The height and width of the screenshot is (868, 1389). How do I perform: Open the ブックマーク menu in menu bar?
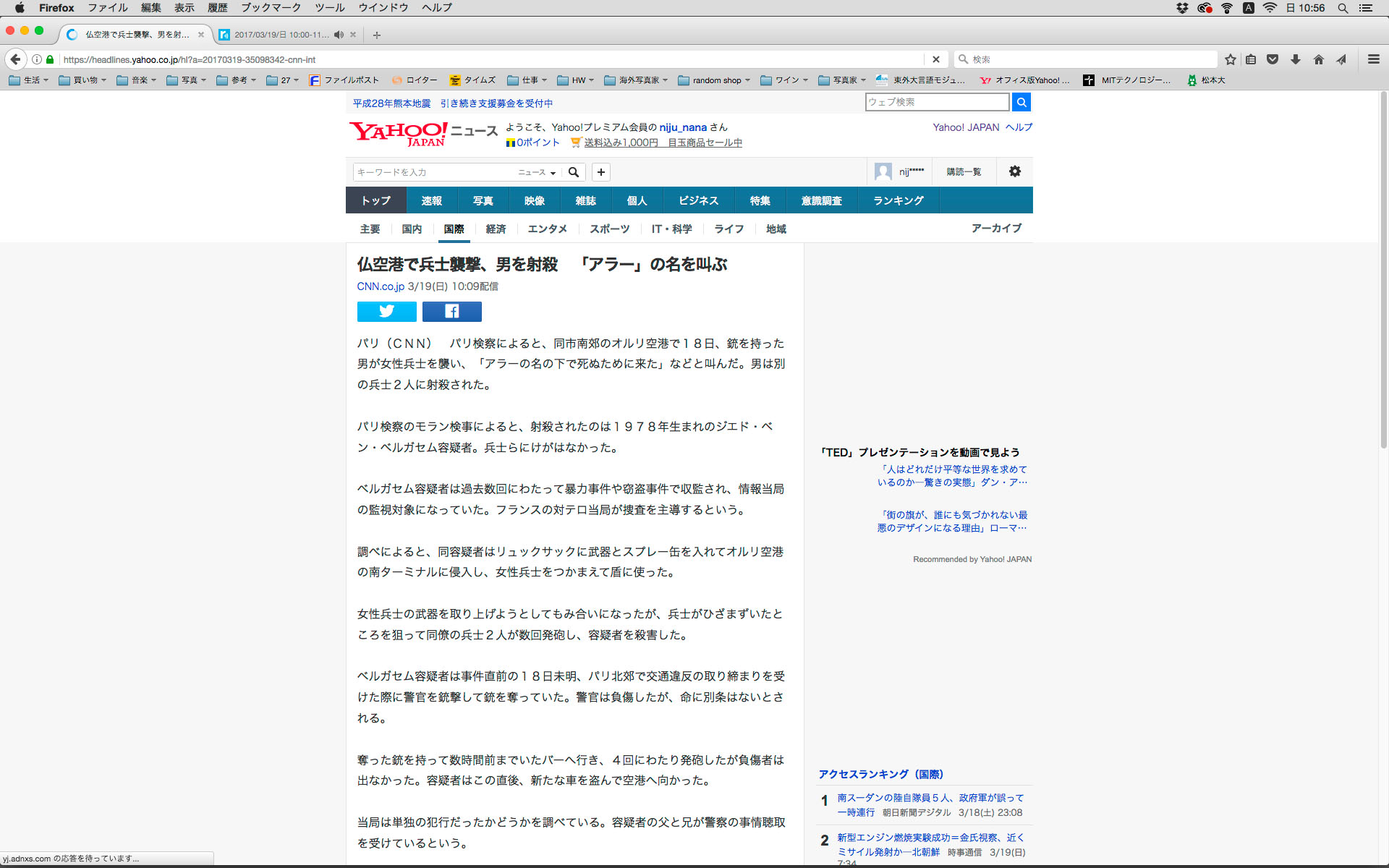coord(271,8)
